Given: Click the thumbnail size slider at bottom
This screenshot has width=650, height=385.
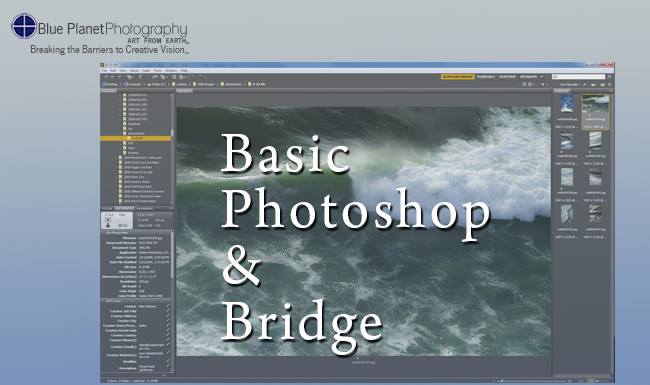Looking at the screenshot, I should coord(535,380).
